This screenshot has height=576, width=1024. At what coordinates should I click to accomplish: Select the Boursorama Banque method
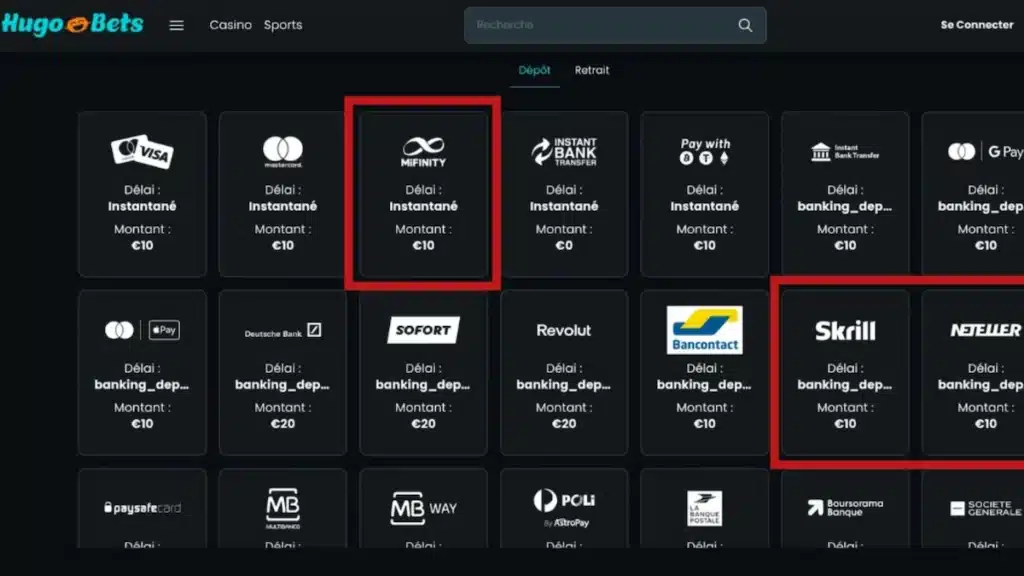(844, 509)
